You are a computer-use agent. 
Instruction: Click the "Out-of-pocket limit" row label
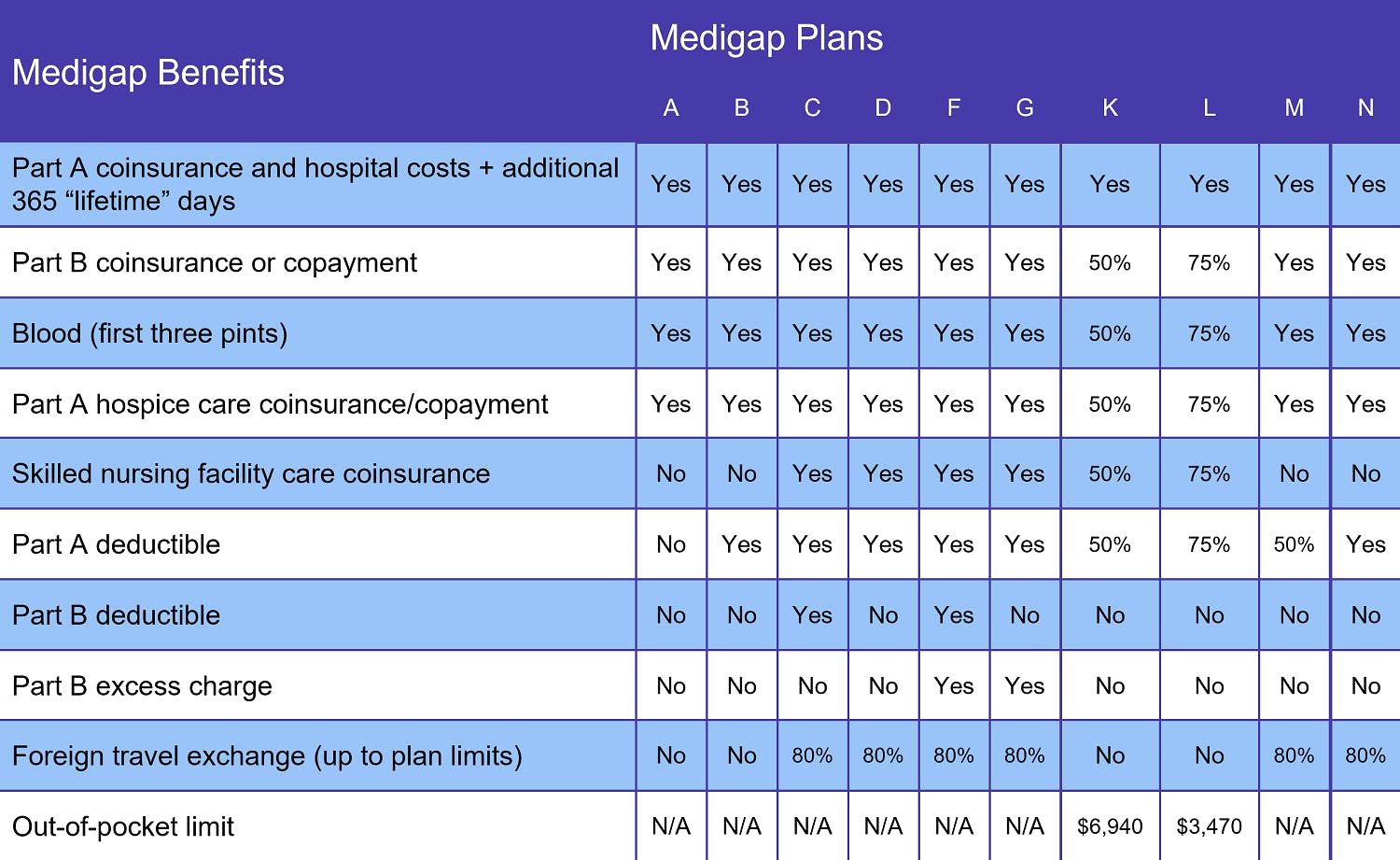tap(123, 826)
